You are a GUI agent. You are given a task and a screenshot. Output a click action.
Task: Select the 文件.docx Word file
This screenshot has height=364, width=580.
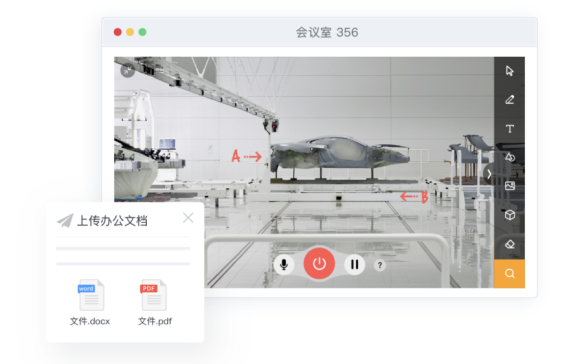[x=91, y=302]
